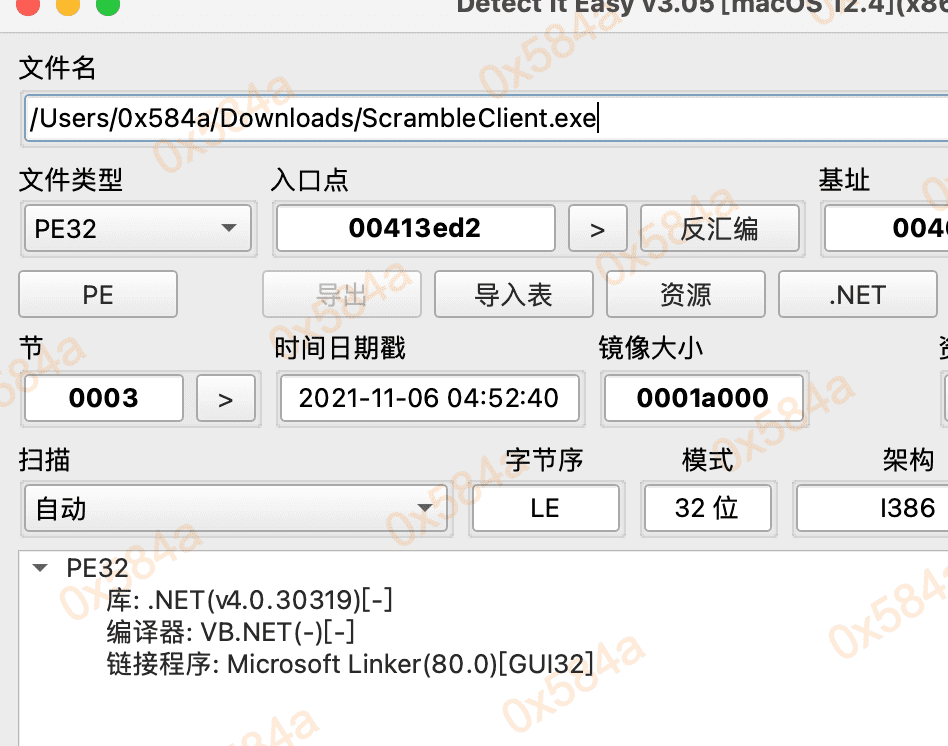948x746 pixels.
Task: Click the image size field 0001a000
Action: pyautogui.click(x=702, y=399)
